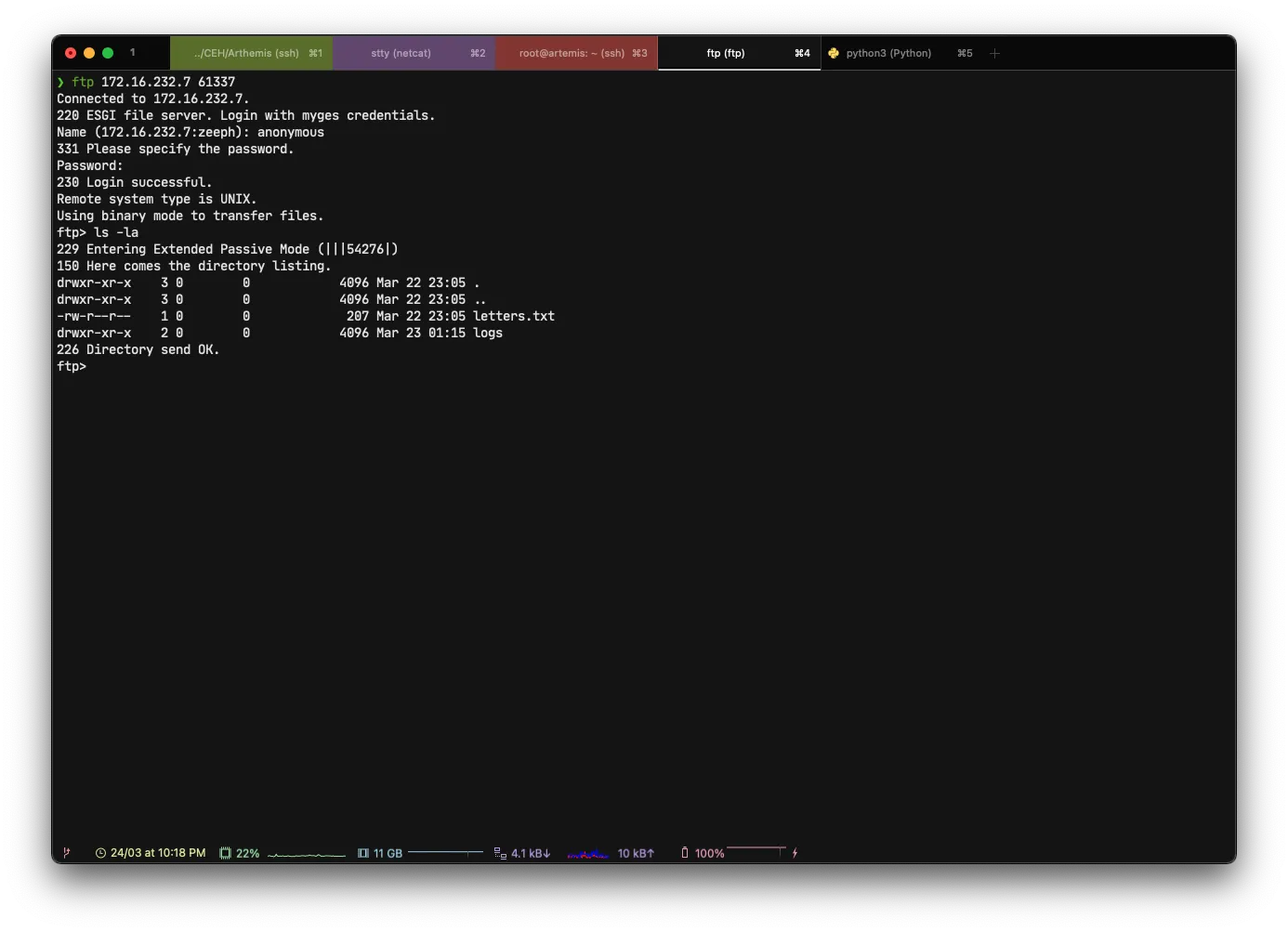Click the letters.txt filename in listing

coord(514,316)
